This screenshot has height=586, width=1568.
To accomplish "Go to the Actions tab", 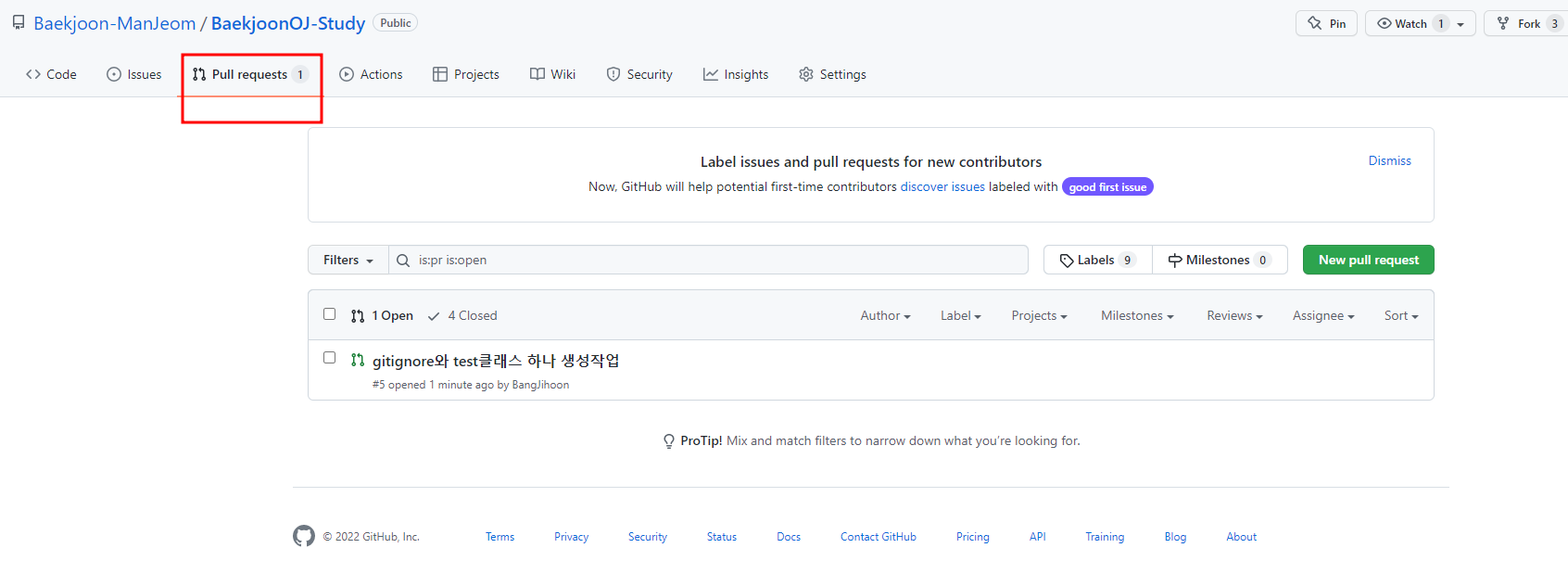I will click(371, 74).
